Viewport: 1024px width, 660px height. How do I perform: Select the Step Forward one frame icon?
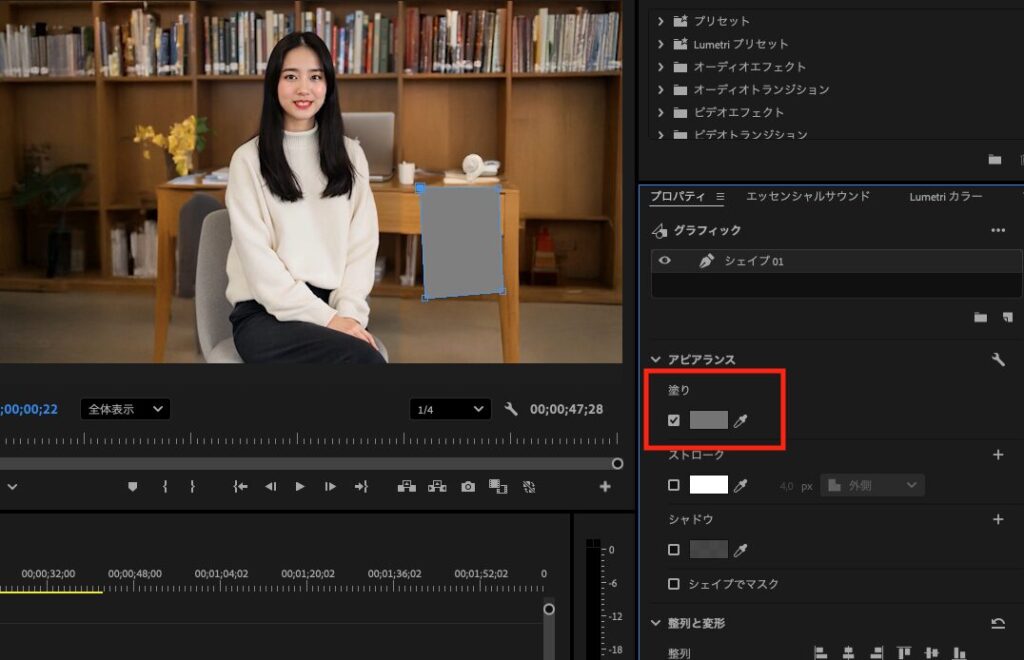tap(329, 487)
